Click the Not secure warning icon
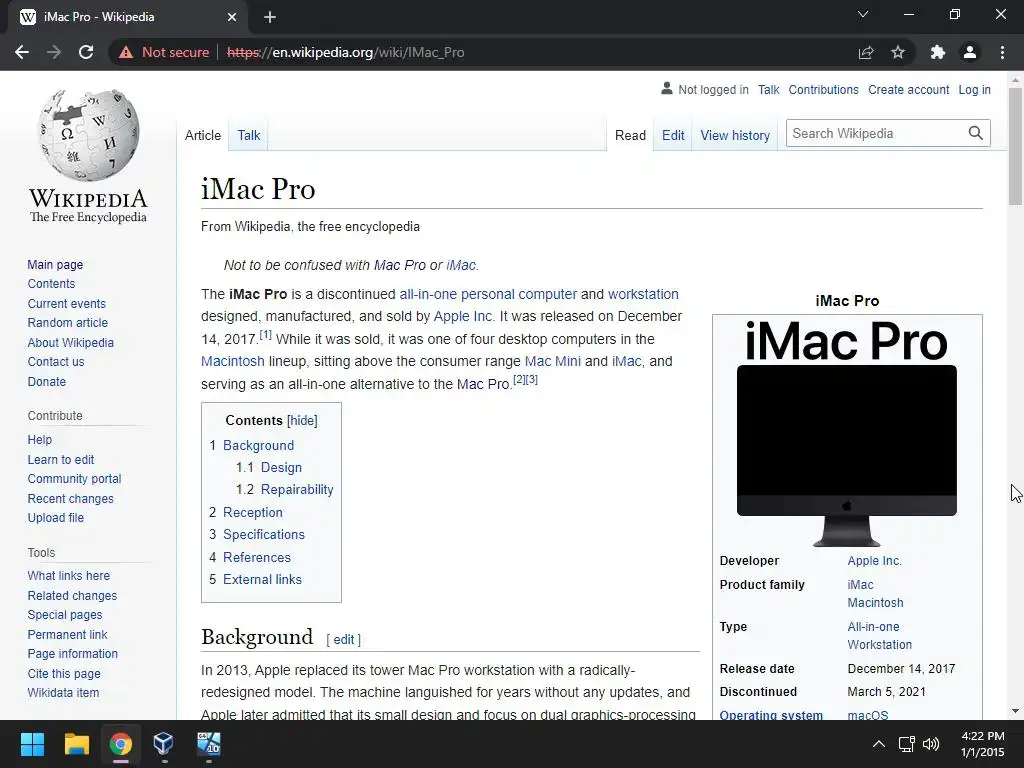Image resolution: width=1024 pixels, height=768 pixels. click(126, 52)
